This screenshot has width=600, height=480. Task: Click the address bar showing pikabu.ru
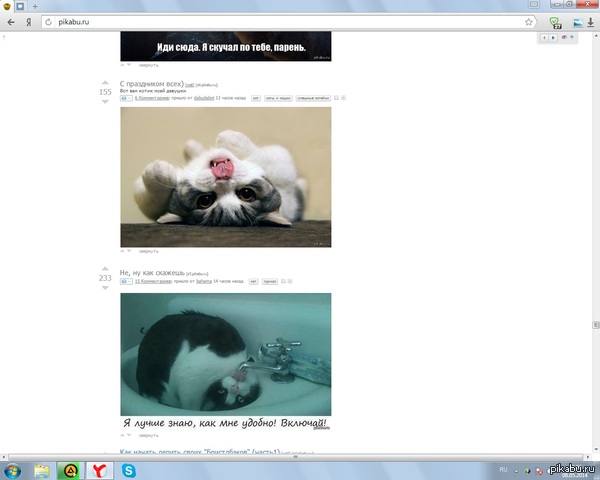point(280,21)
